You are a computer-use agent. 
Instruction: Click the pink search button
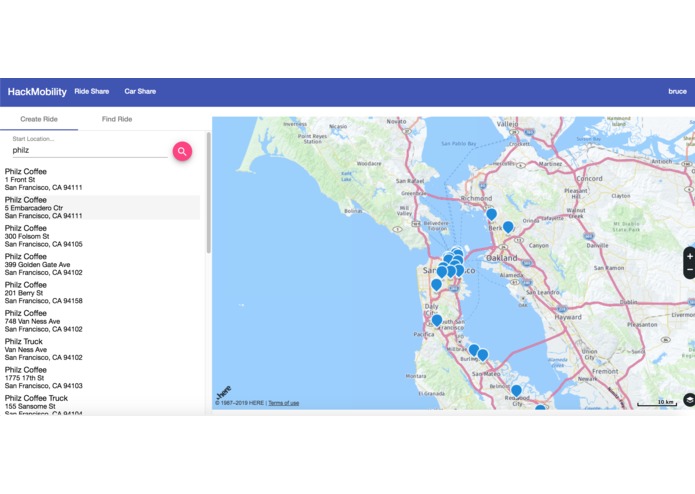[x=182, y=151]
